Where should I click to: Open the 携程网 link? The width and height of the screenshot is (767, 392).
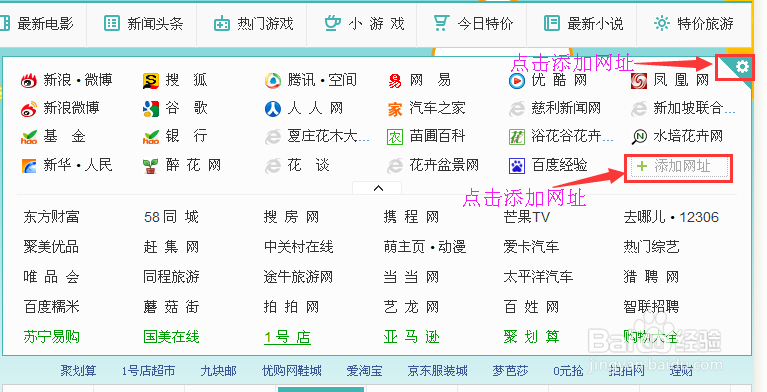pos(411,217)
